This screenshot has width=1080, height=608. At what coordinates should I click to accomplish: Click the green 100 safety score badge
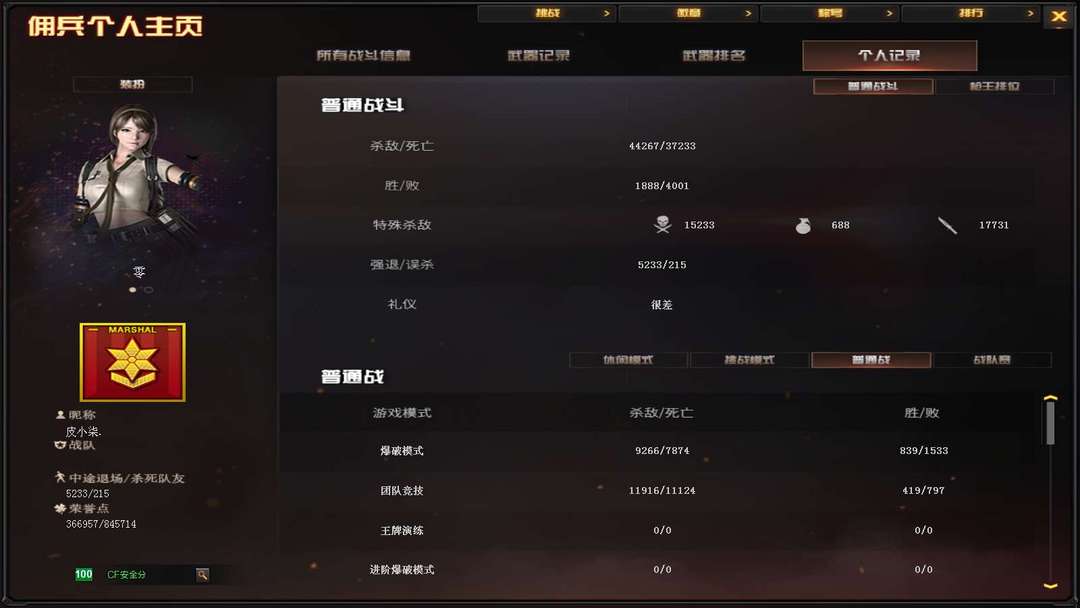(x=83, y=574)
